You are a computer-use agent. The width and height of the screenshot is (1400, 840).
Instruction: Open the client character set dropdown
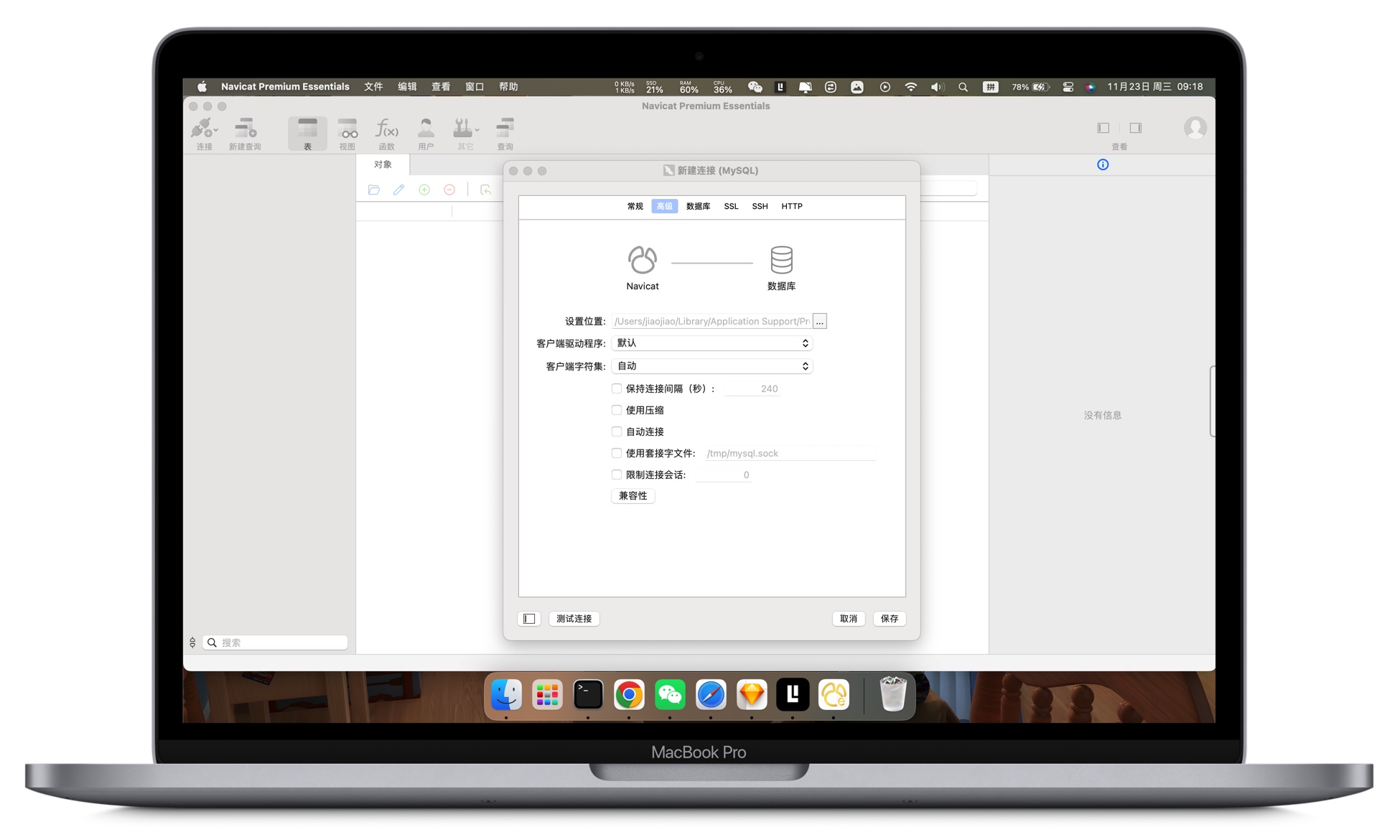[x=711, y=366]
